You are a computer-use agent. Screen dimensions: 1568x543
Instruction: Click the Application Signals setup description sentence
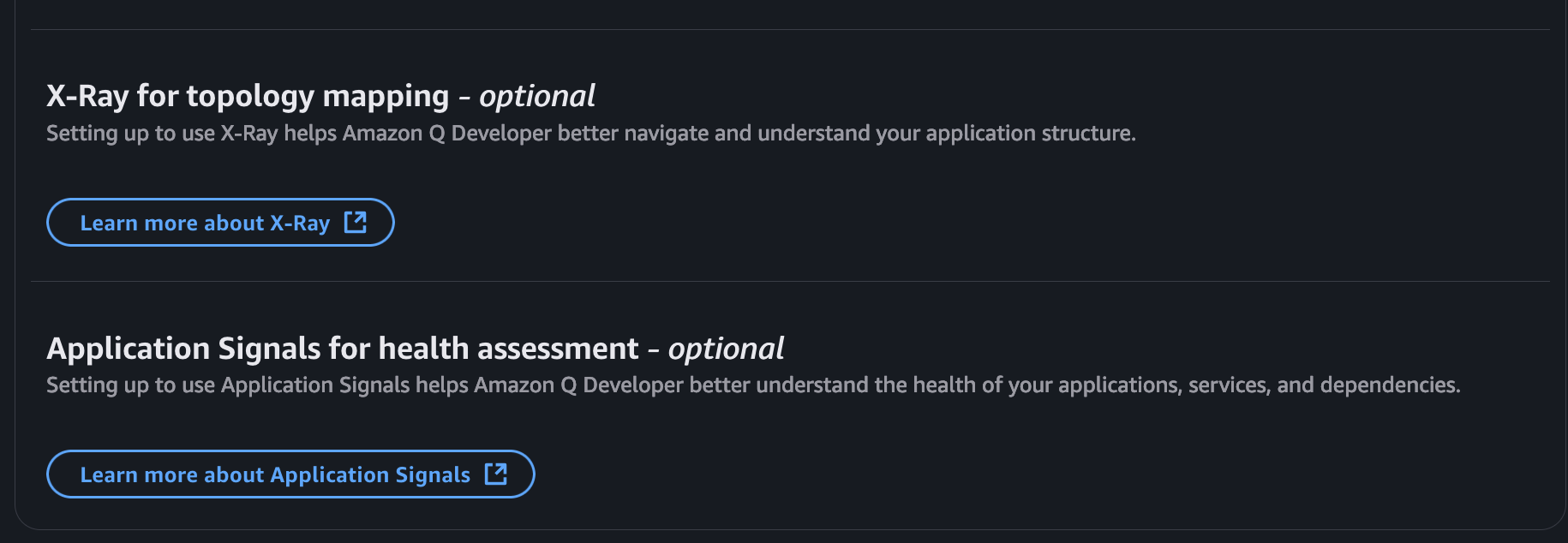coord(753,385)
